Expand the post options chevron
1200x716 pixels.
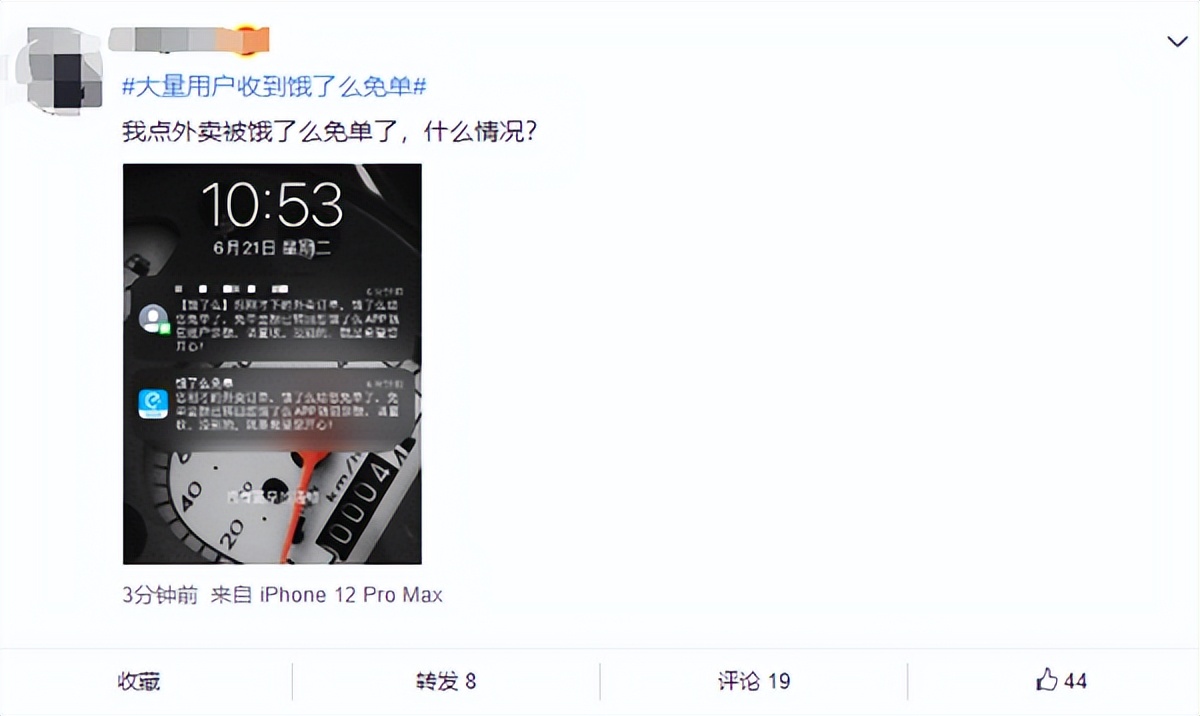point(1177,41)
